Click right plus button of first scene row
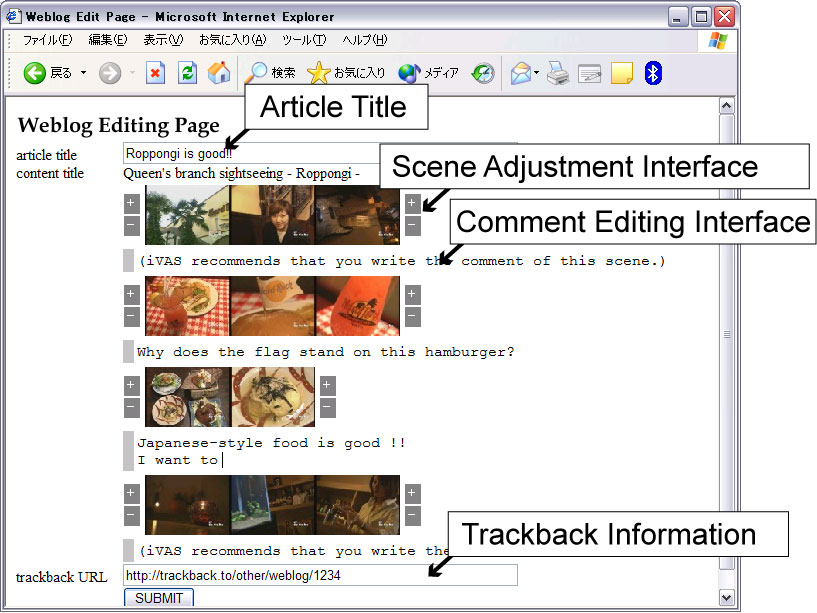Viewport: 817px width, 613px height. tap(413, 203)
